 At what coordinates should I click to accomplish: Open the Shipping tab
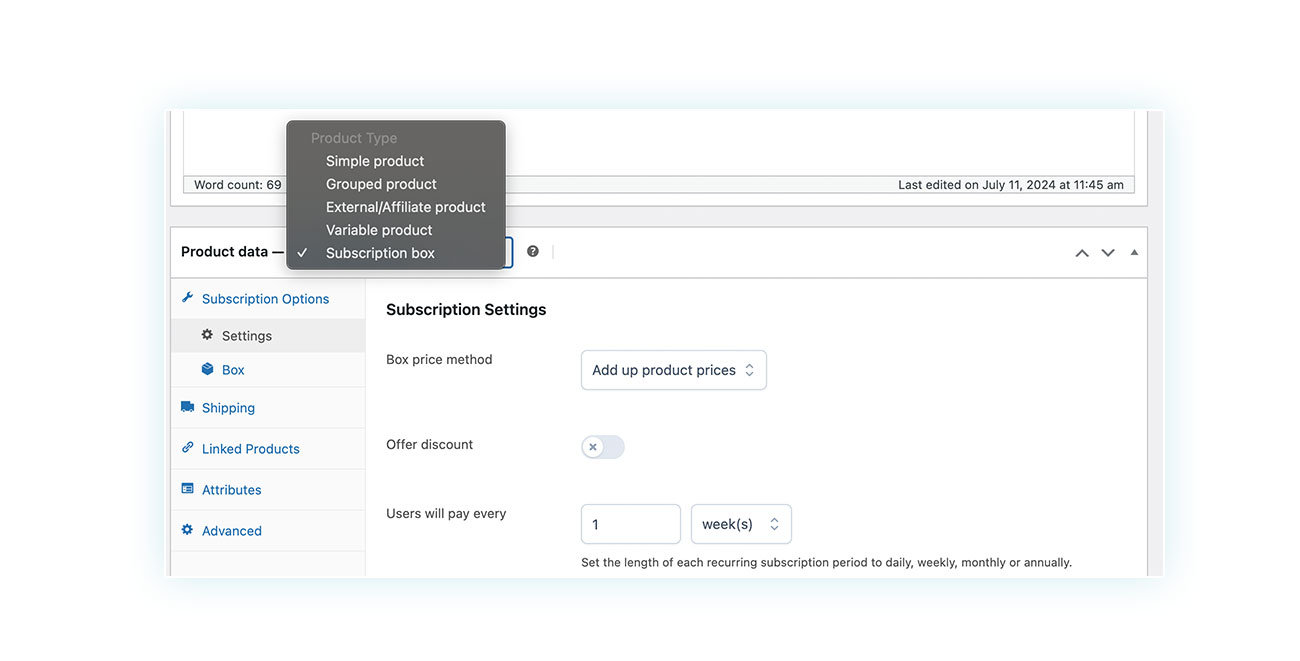[x=228, y=408]
